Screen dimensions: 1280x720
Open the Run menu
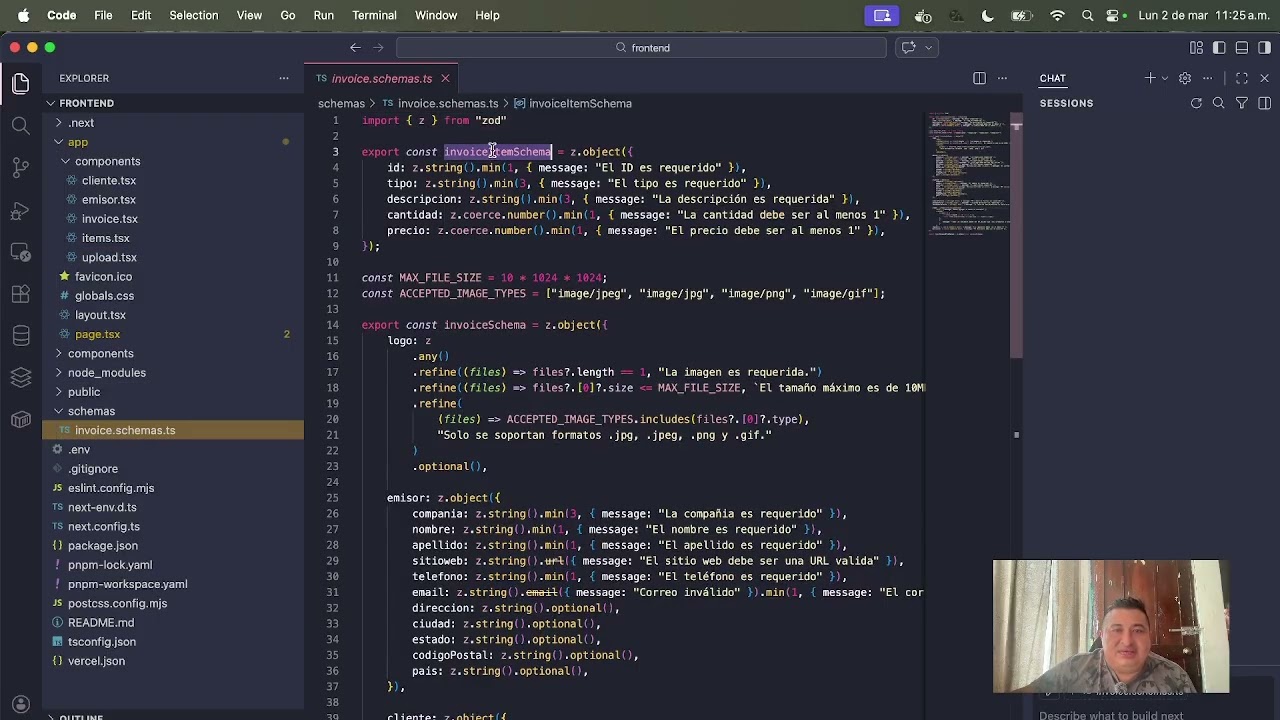tap(323, 15)
